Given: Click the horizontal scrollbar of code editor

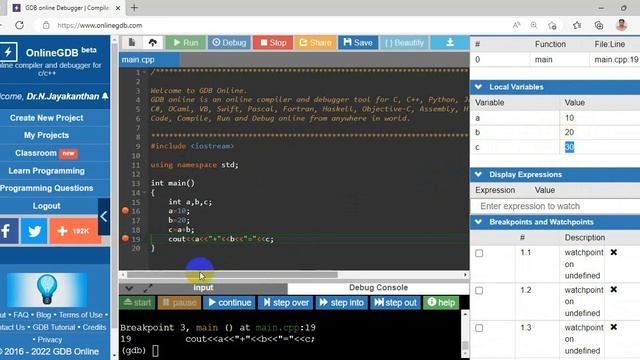Looking at the screenshot, I should pos(232,275).
